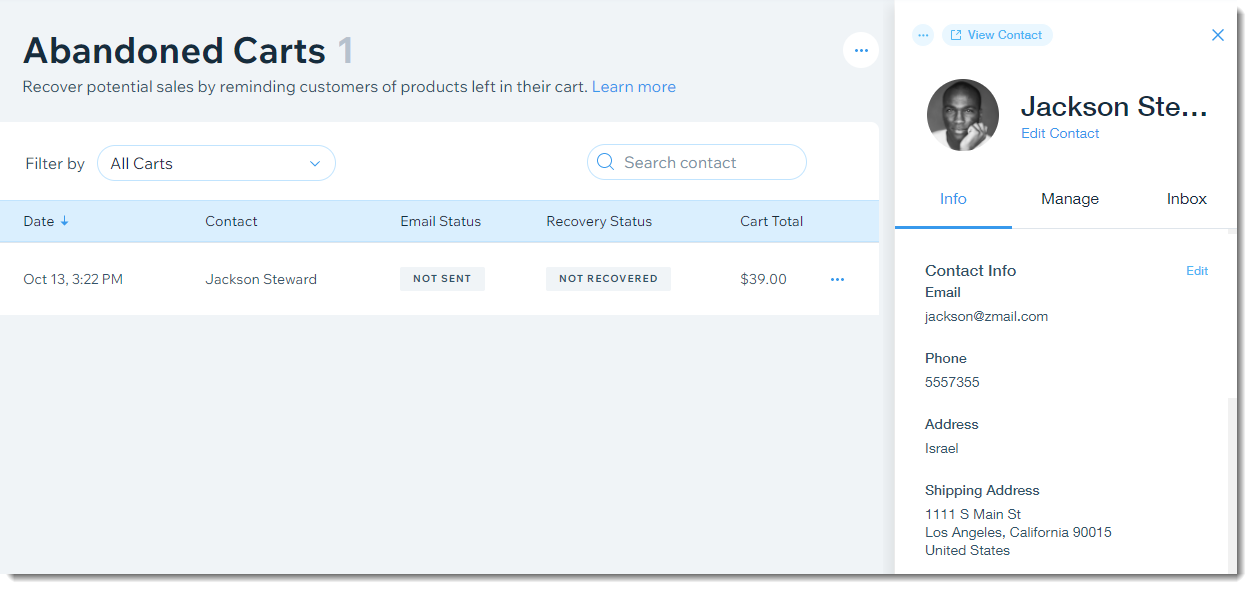Open the Inbox tab

(1187, 199)
